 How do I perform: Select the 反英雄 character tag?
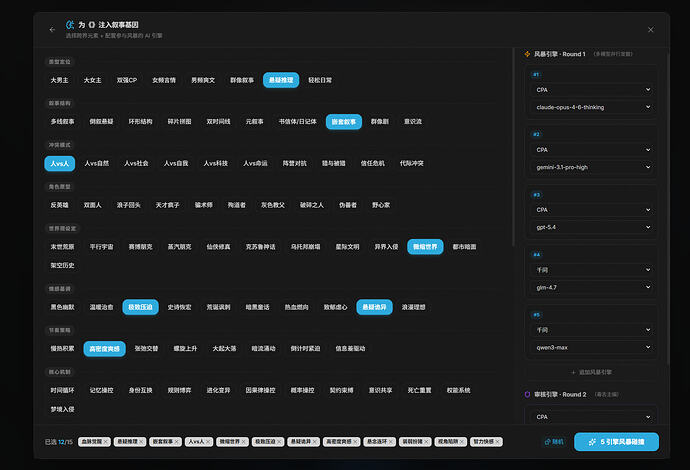coord(59,205)
